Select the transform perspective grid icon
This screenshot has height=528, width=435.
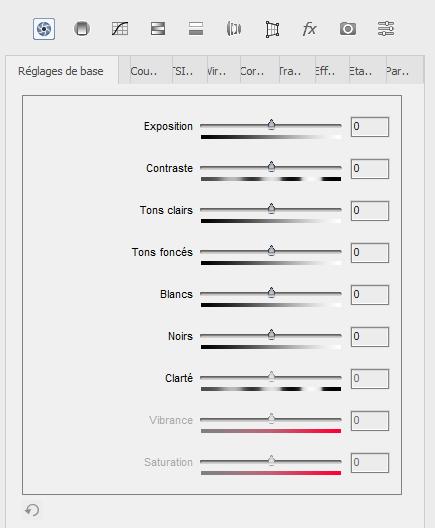pos(272,29)
